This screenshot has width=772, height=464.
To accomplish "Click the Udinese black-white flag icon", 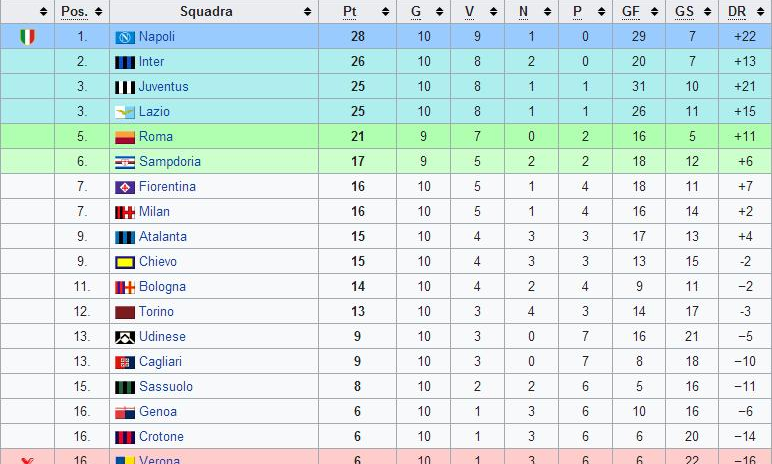I will click(125, 337).
